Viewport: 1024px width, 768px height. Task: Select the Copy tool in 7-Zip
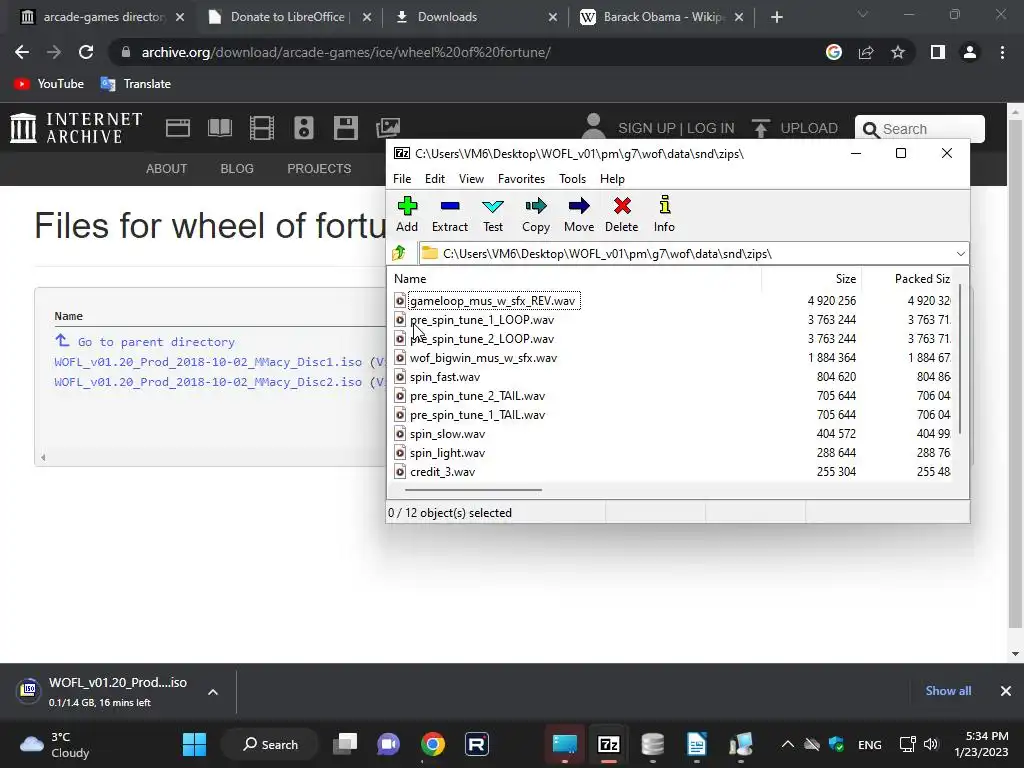click(x=536, y=214)
